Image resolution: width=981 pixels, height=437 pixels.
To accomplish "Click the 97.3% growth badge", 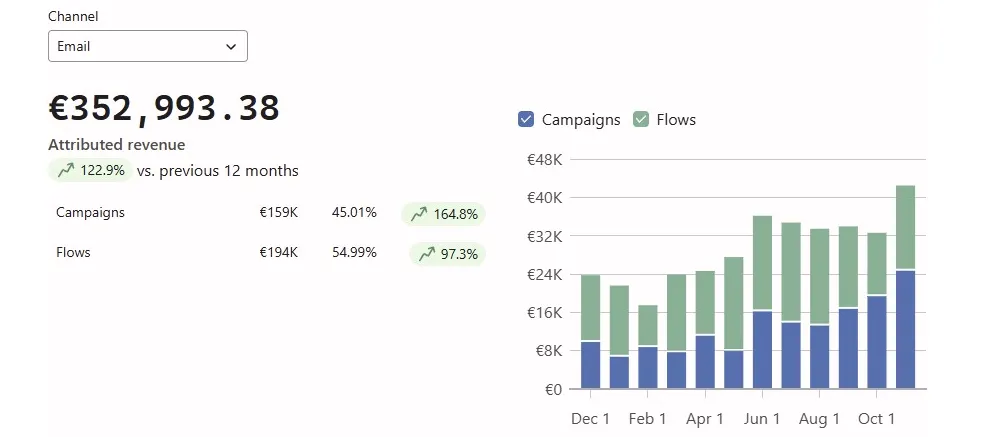I will tap(447, 254).
